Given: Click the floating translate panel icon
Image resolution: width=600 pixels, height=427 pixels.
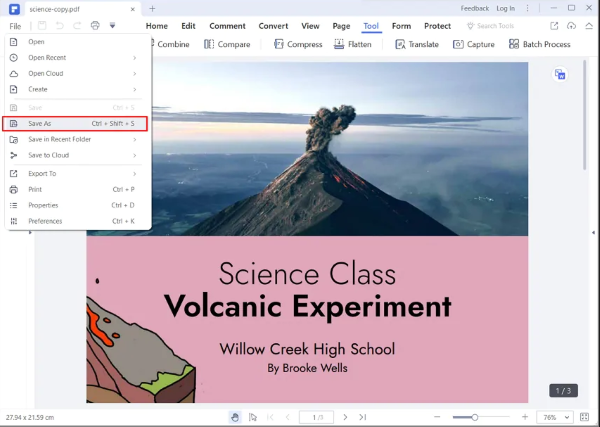Looking at the screenshot, I should point(560,74).
